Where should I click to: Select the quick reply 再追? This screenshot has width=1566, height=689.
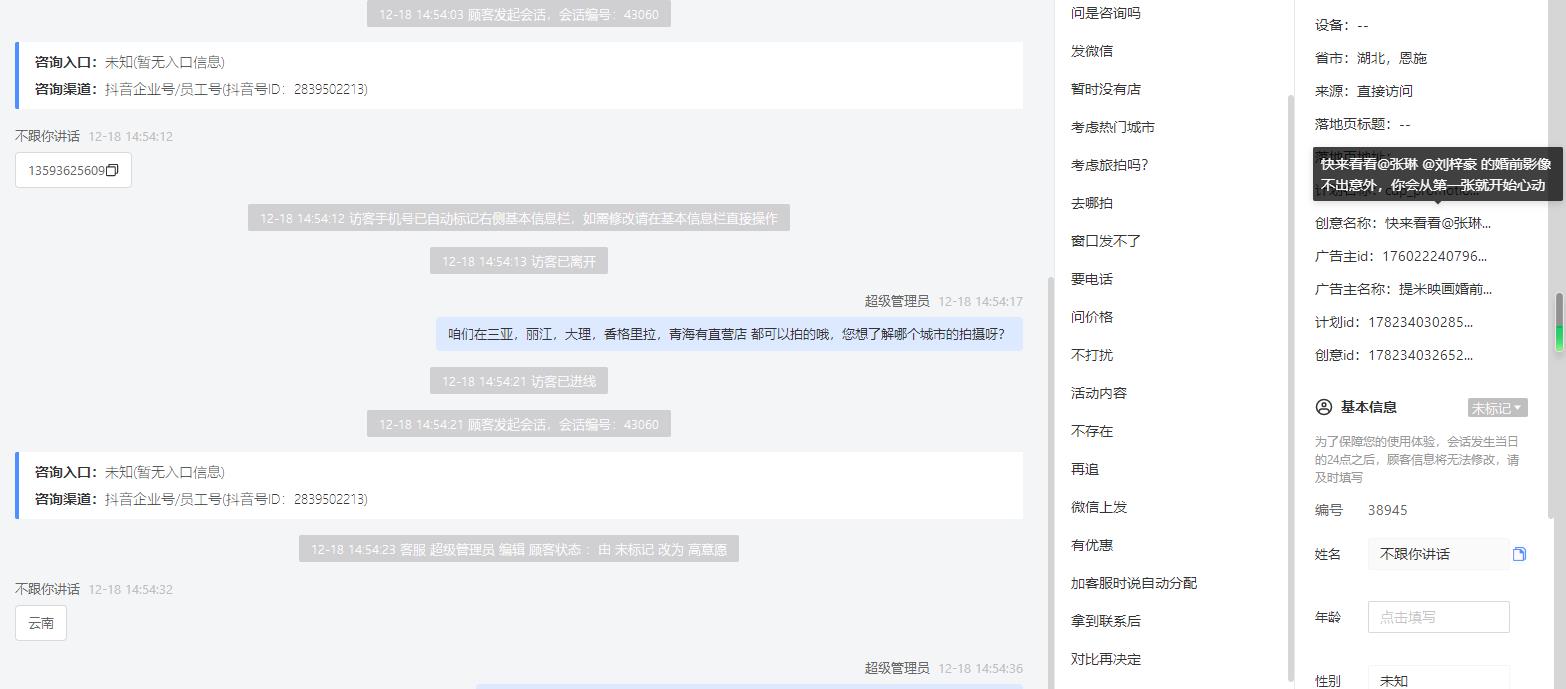1085,469
